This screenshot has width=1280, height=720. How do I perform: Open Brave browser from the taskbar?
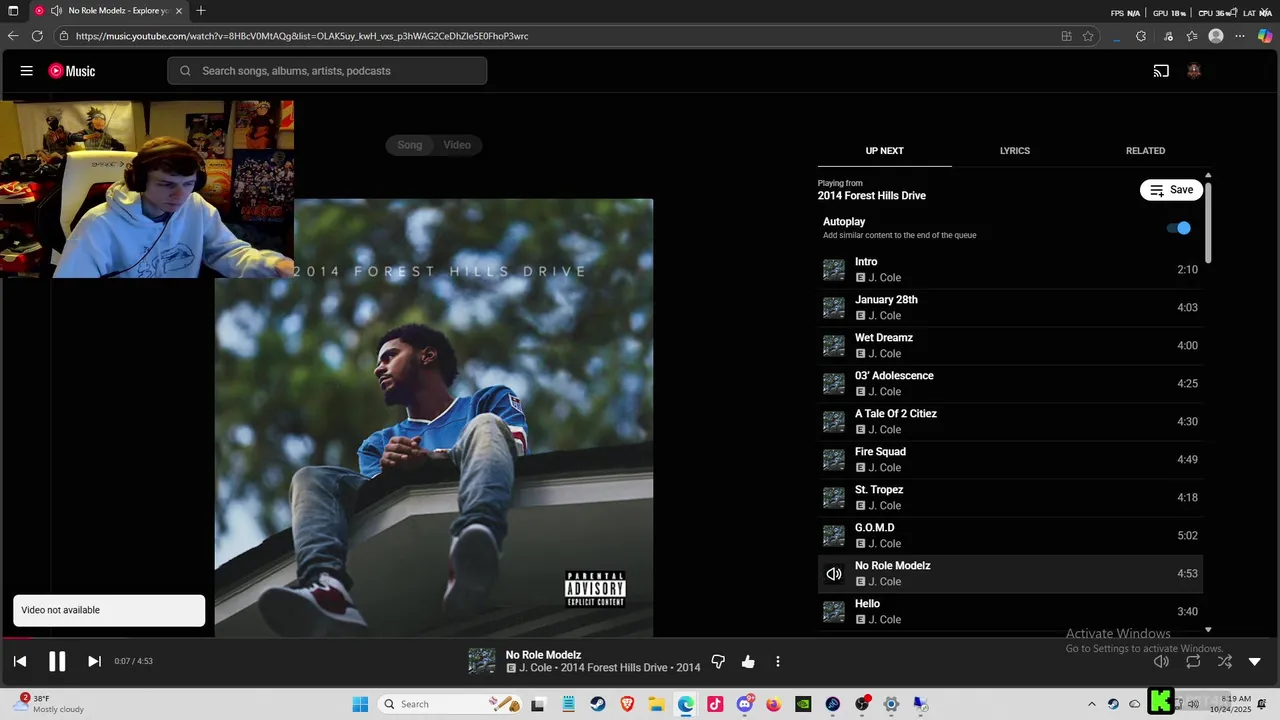pos(627,704)
